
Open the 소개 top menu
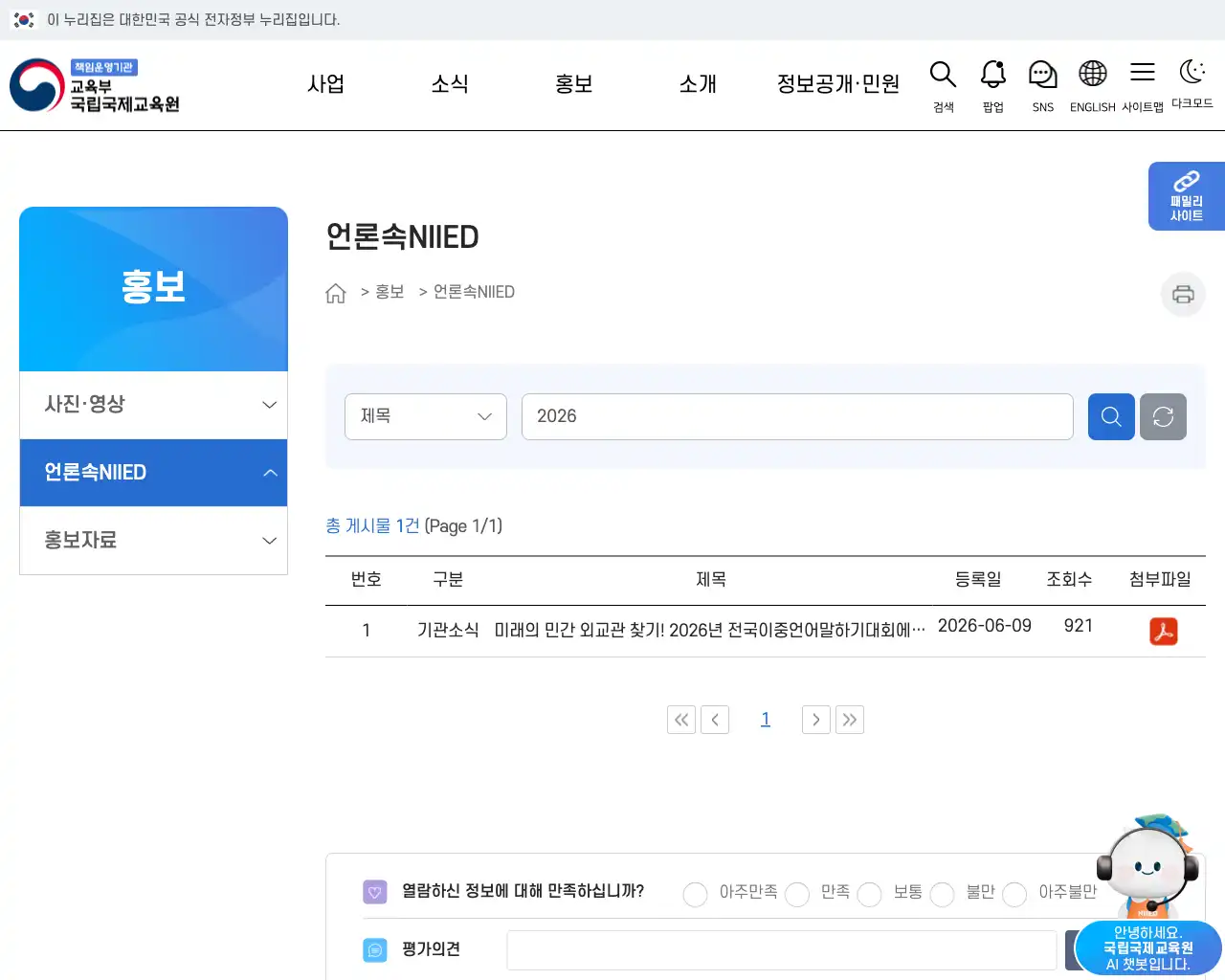click(698, 84)
